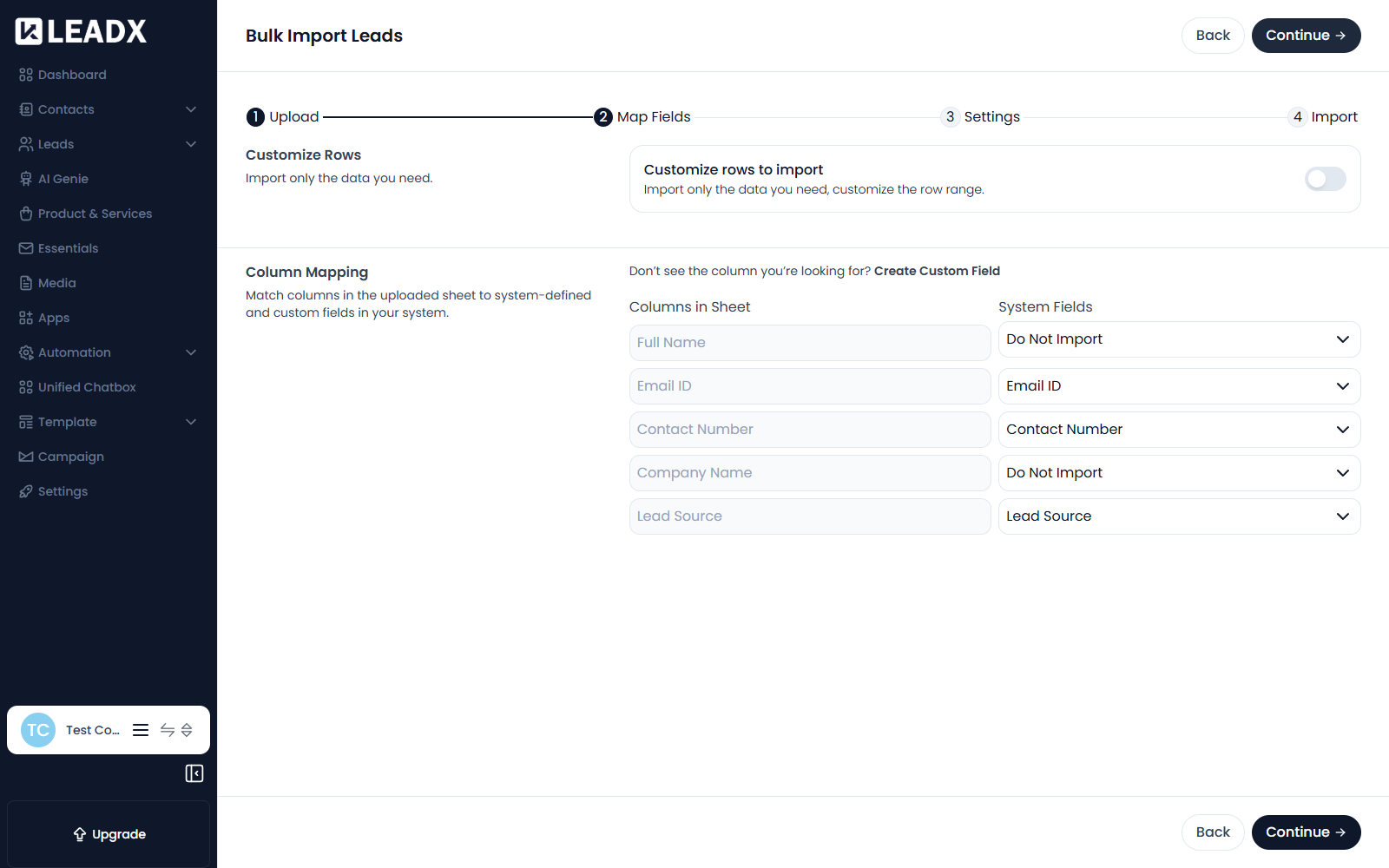Viewport: 1389px width, 868px height.
Task: Expand the Template submenu chevron
Action: tap(191, 422)
